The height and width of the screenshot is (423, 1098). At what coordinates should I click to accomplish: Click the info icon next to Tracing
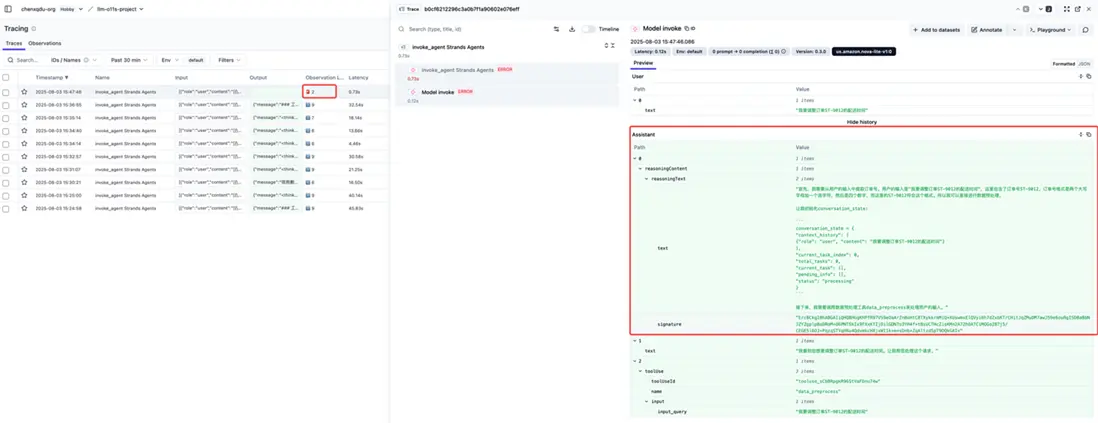pyautogui.click(x=34, y=29)
